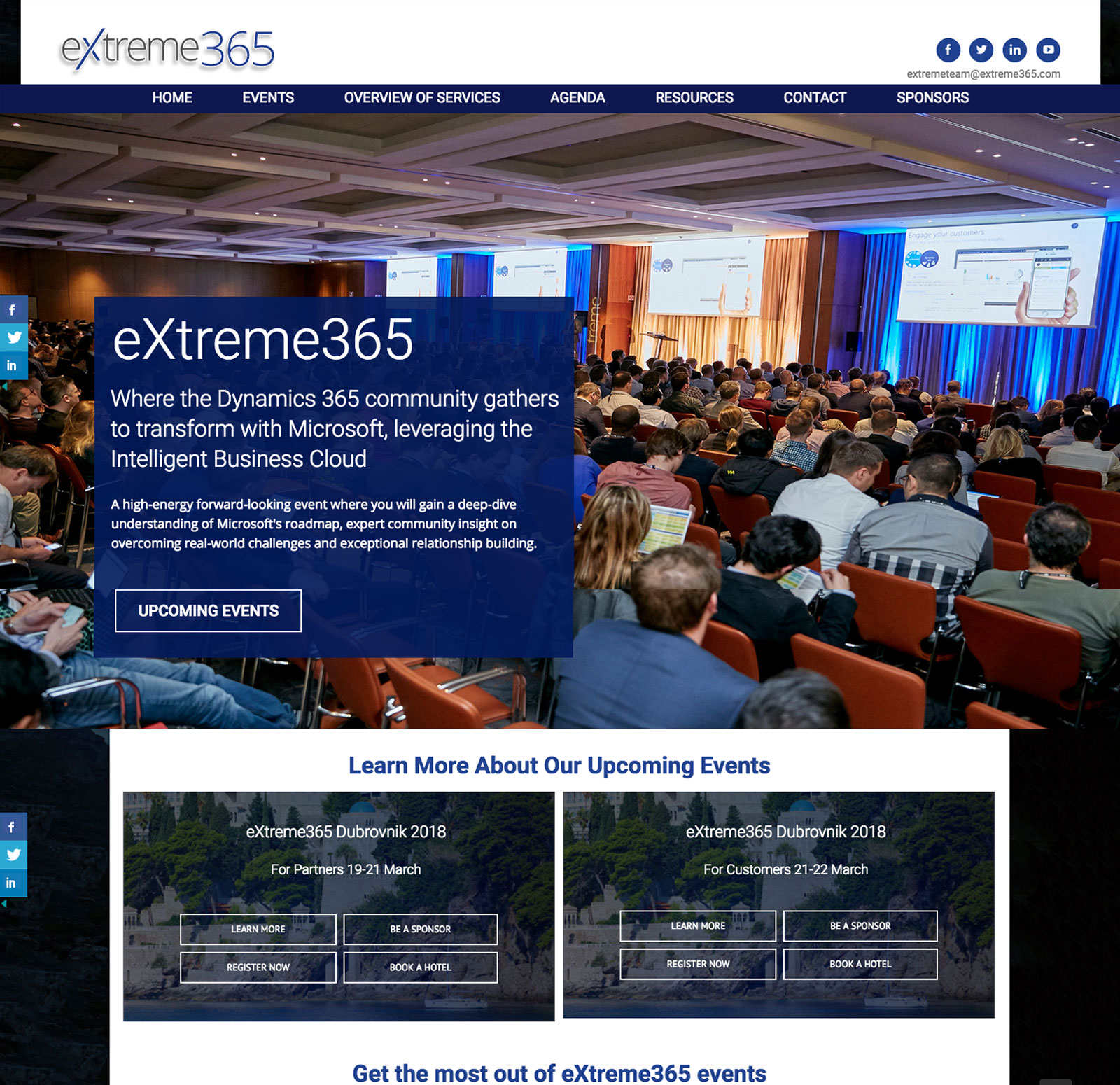Open the RESOURCES menu item
This screenshot has width=1120, height=1085.
tap(694, 98)
